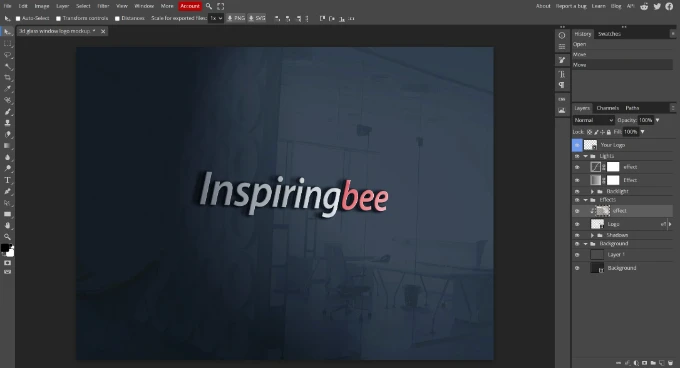Viewport: 680px width, 368px height.
Task: Select the Crop tool
Action: tap(7, 78)
